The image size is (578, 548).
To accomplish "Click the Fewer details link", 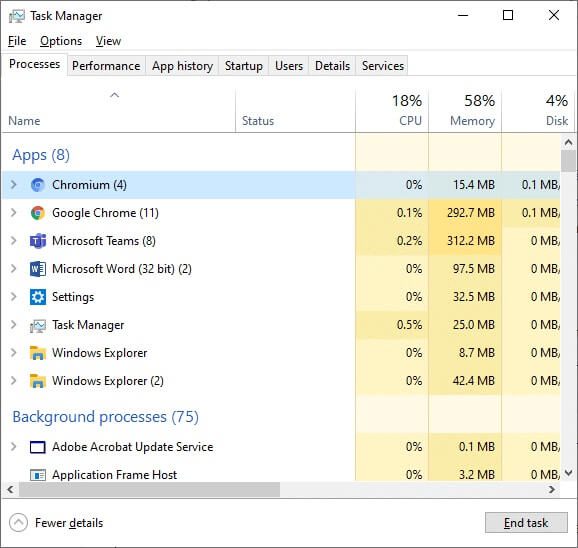I will click(69, 523).
